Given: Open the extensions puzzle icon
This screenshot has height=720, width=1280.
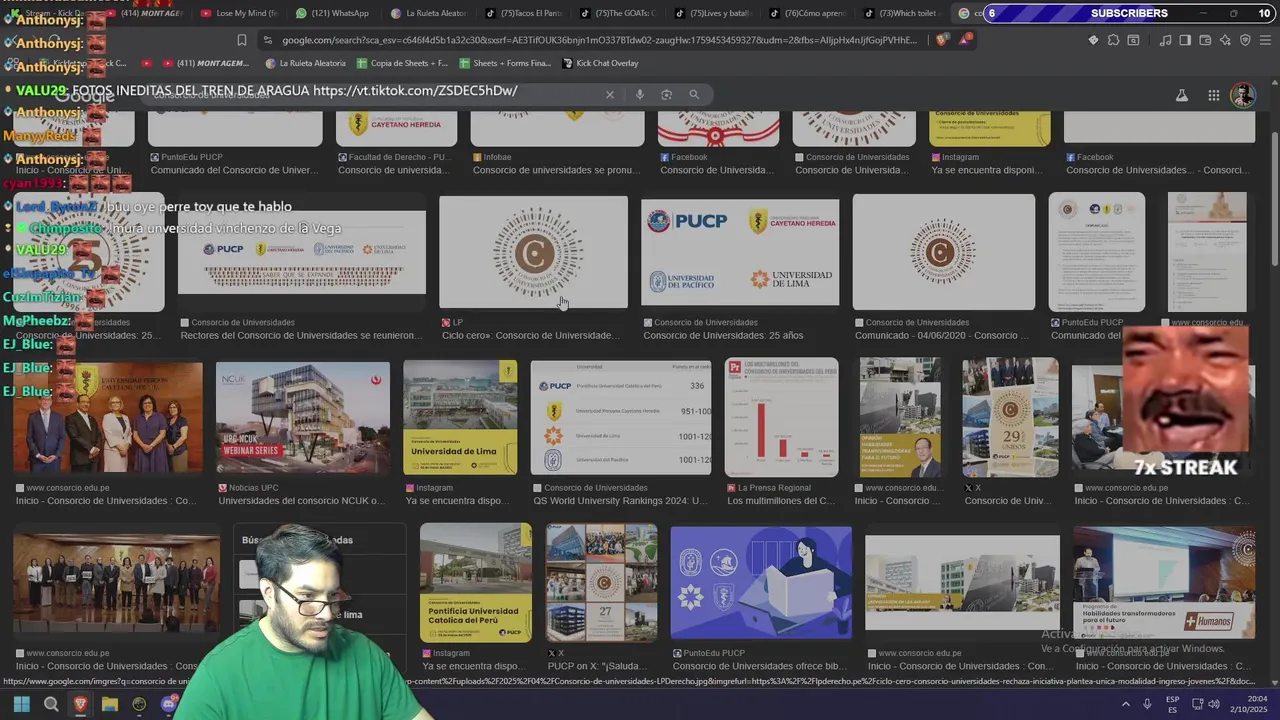Looking at the screenshot, I should [1113, 40].
